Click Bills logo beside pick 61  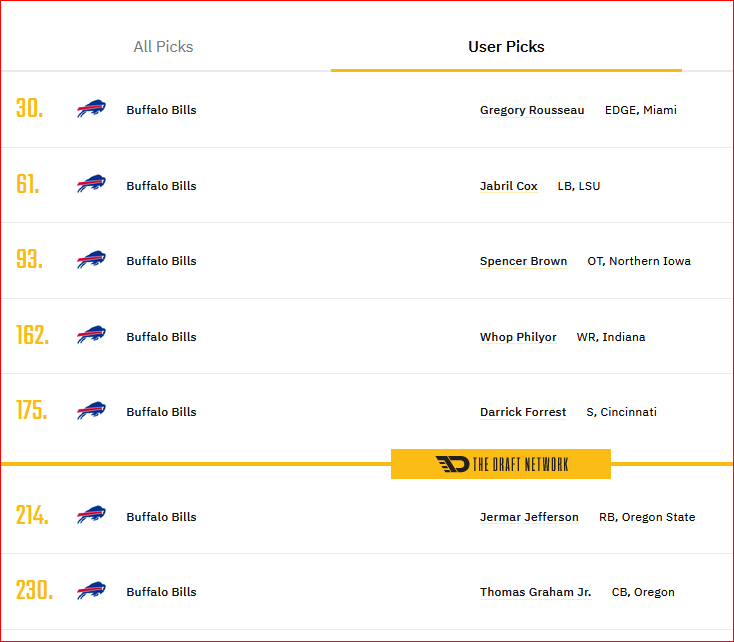pyautogui.click(x=91, y=184)
